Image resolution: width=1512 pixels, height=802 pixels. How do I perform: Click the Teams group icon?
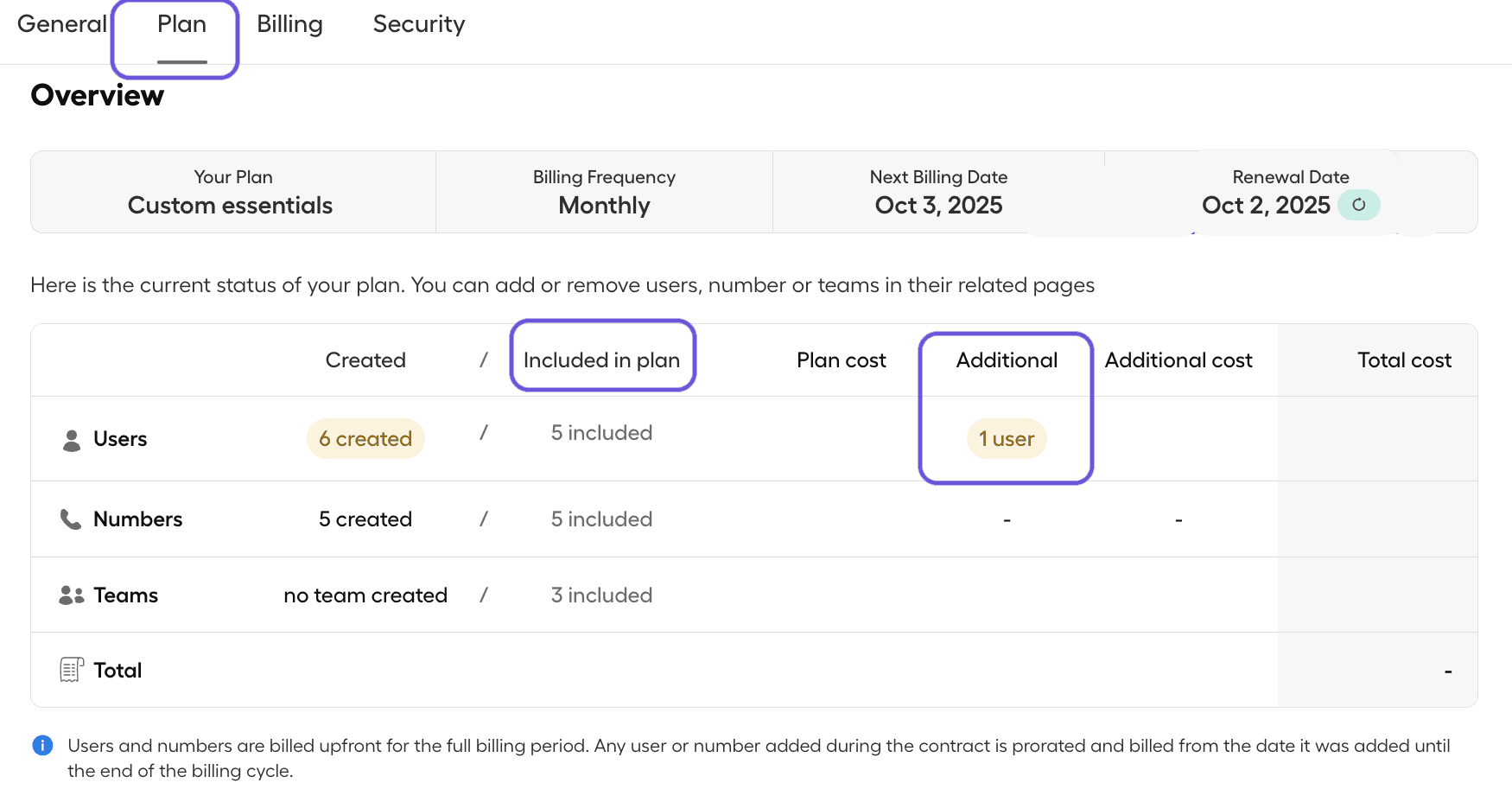click(x=72, y=595)
